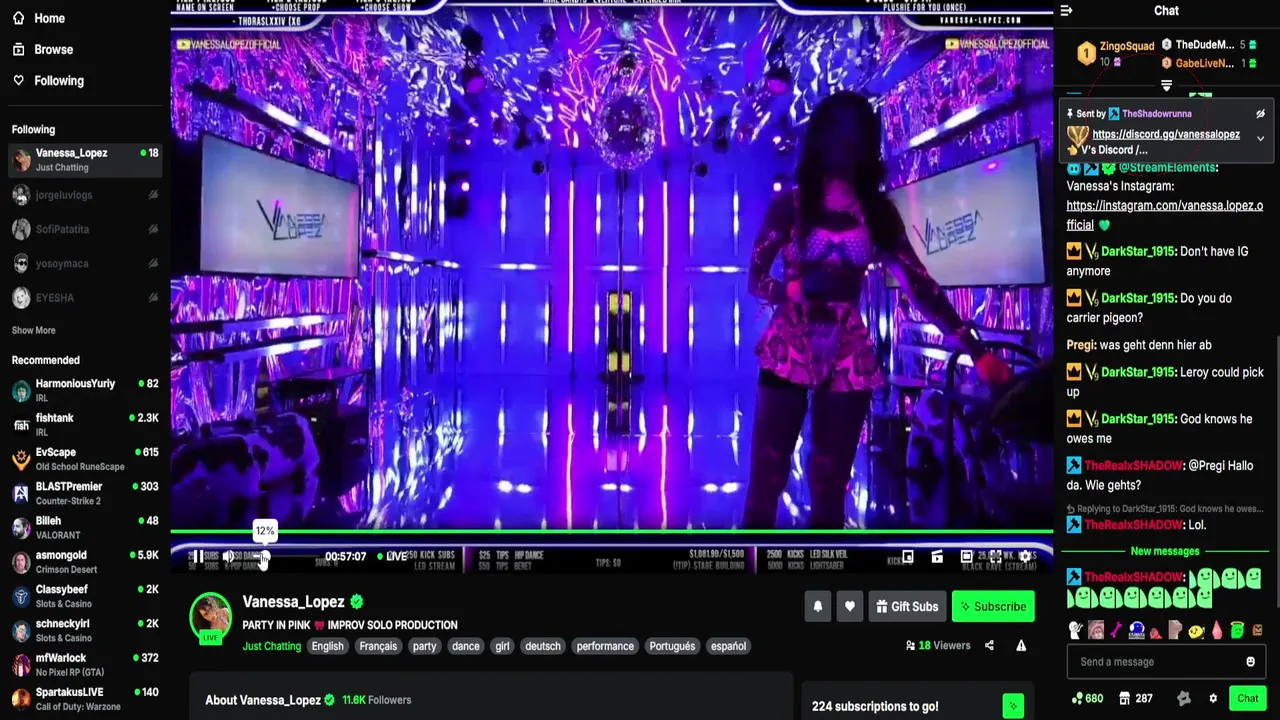1280x720 pixels.
Task: Open channel shop showing 287
Action: (x=1135, y=698)
